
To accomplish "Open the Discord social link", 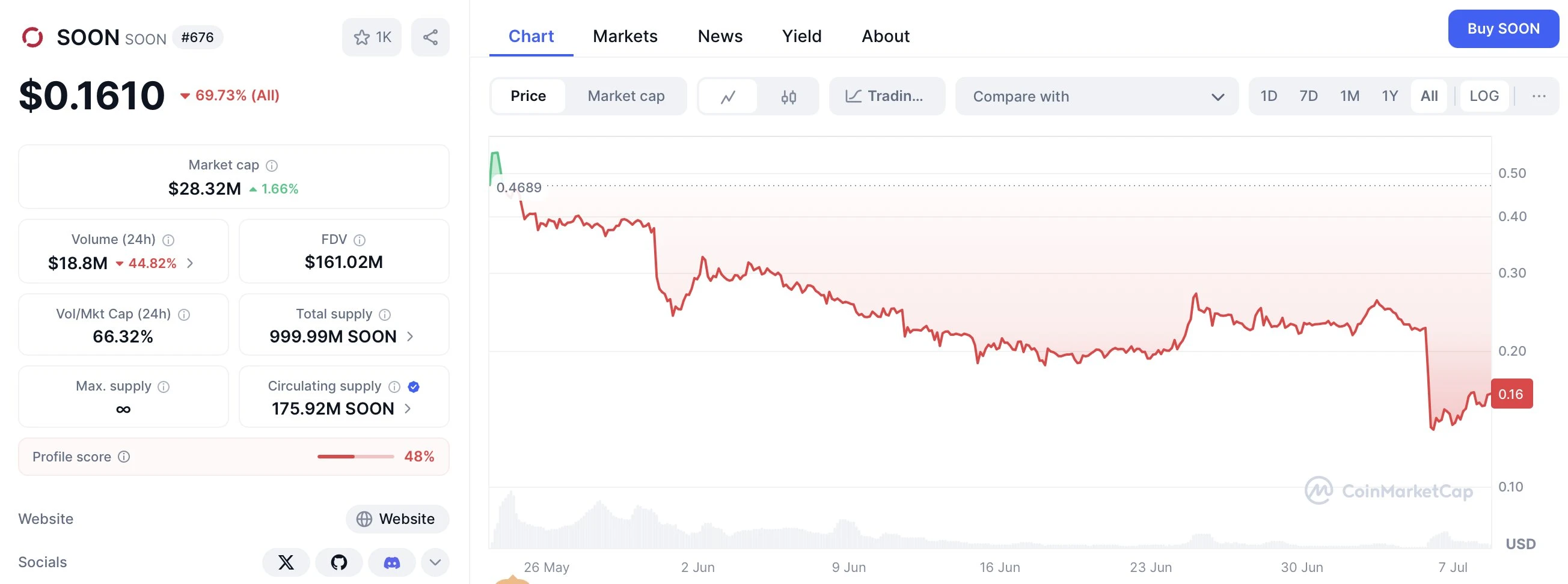I will coord(392,562).
